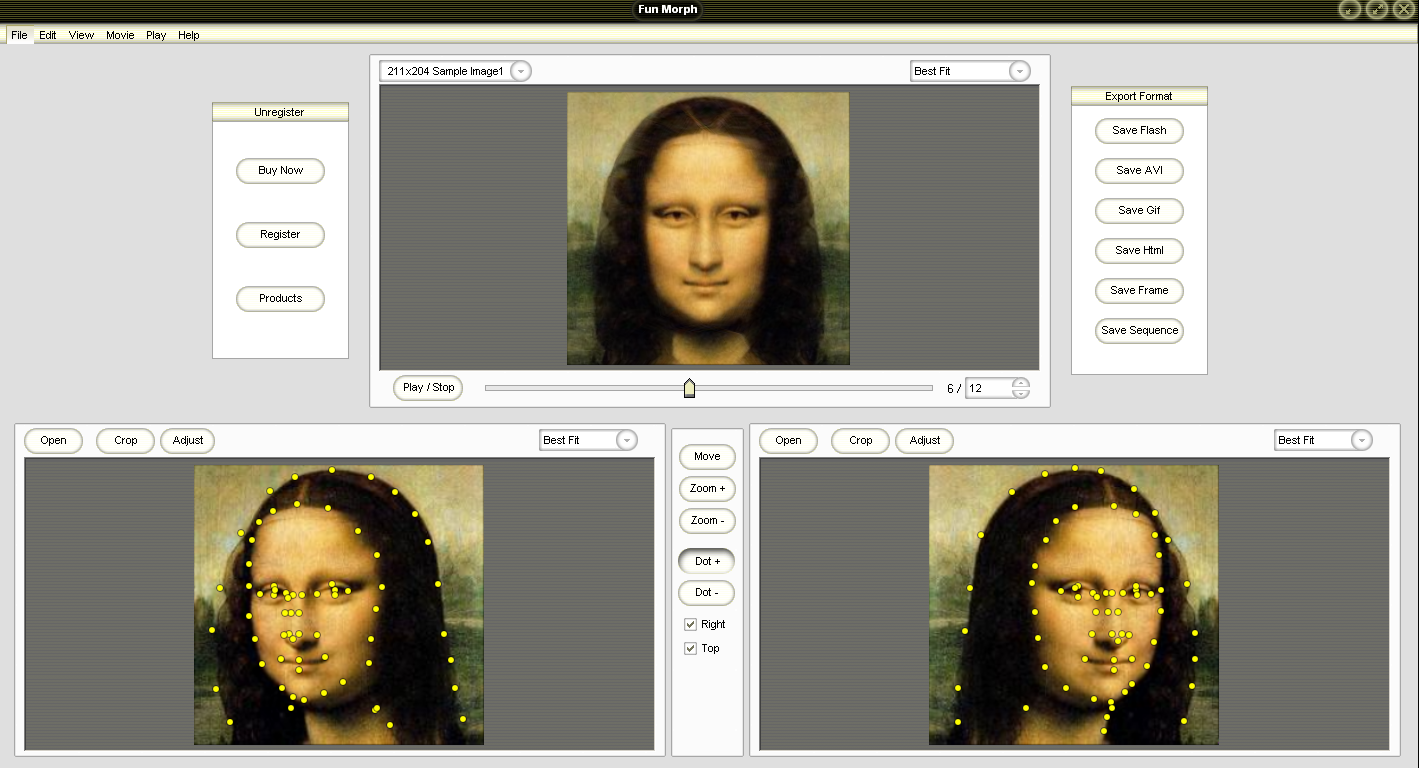Open the preview panel's Best Fit dropdown

[x=1019, y=71]
